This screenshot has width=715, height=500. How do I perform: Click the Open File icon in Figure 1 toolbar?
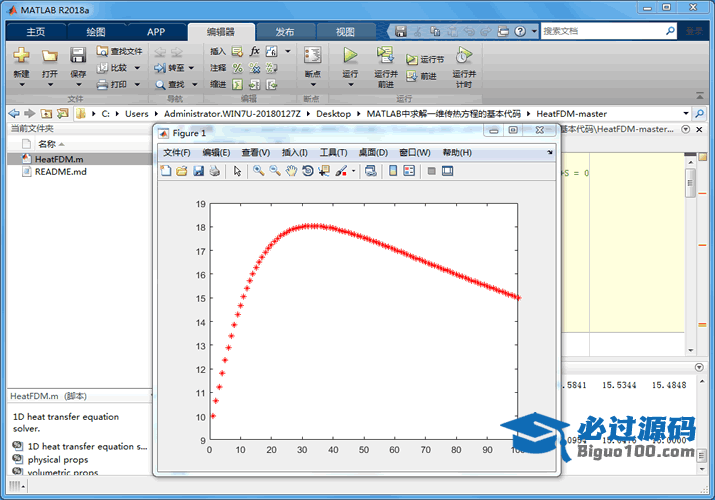(x=182, y=171)
